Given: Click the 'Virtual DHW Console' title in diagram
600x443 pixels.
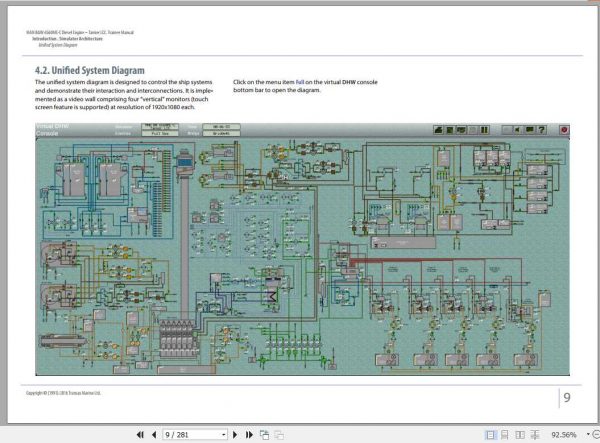Looking at the screenshot, I should coord(52,130).
